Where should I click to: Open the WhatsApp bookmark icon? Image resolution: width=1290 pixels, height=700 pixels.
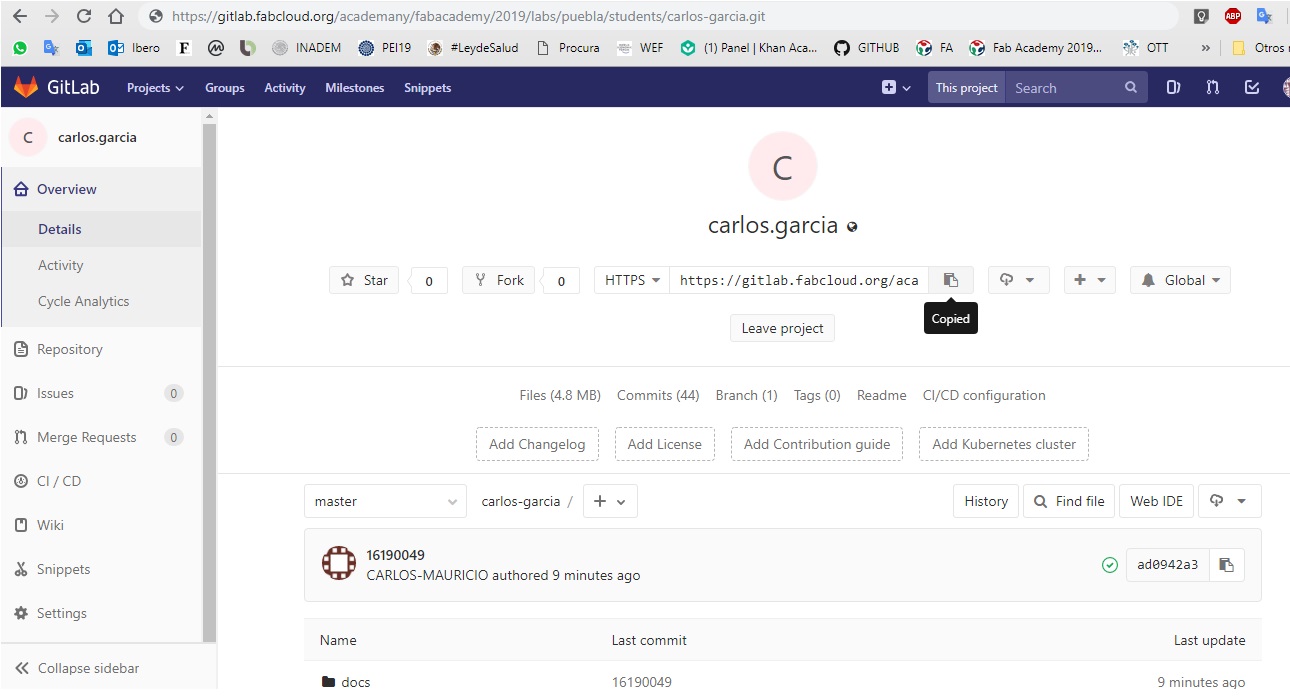click(20, 47)
